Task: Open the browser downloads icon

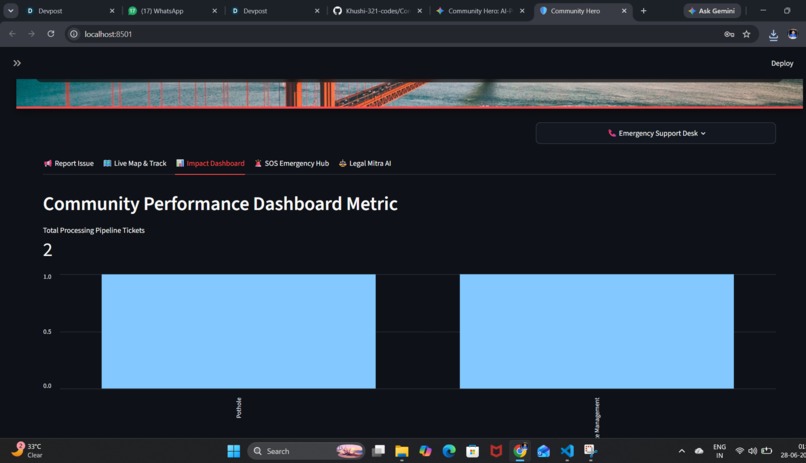Action: [x=773, y=34]
